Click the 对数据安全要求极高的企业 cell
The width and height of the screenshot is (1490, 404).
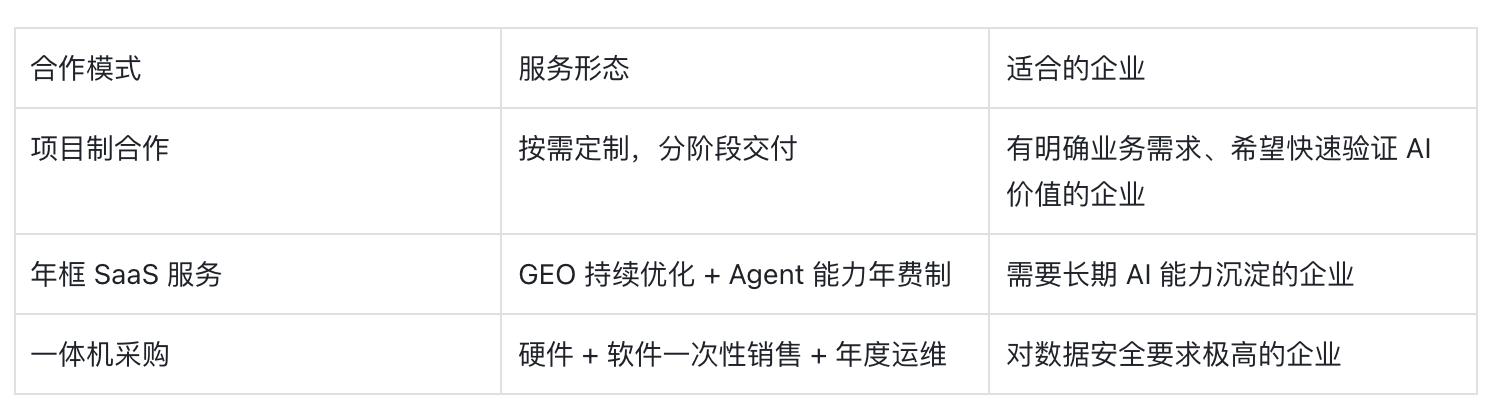tap(1233, 354)
